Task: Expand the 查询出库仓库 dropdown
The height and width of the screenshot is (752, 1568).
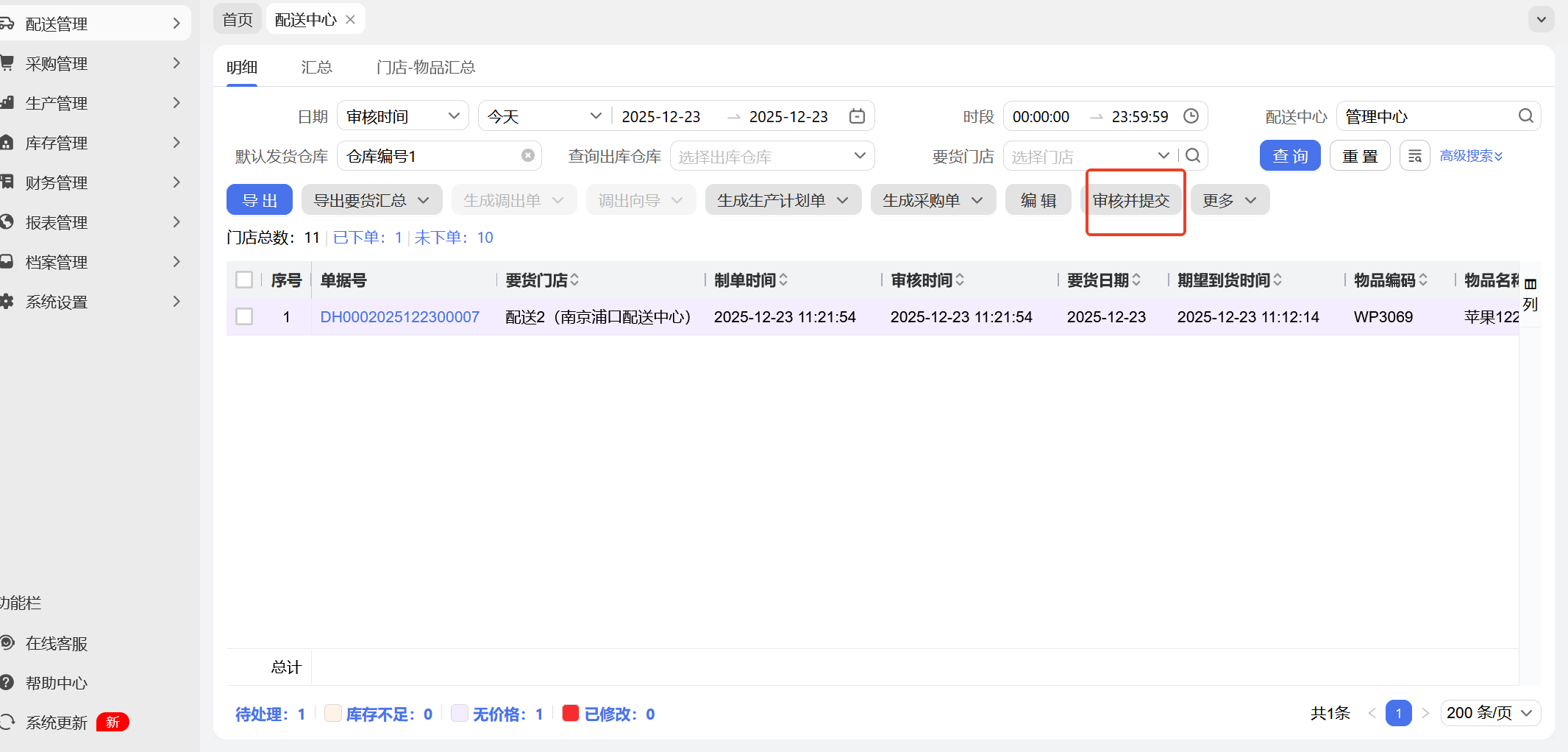Action: pos(771,156)
